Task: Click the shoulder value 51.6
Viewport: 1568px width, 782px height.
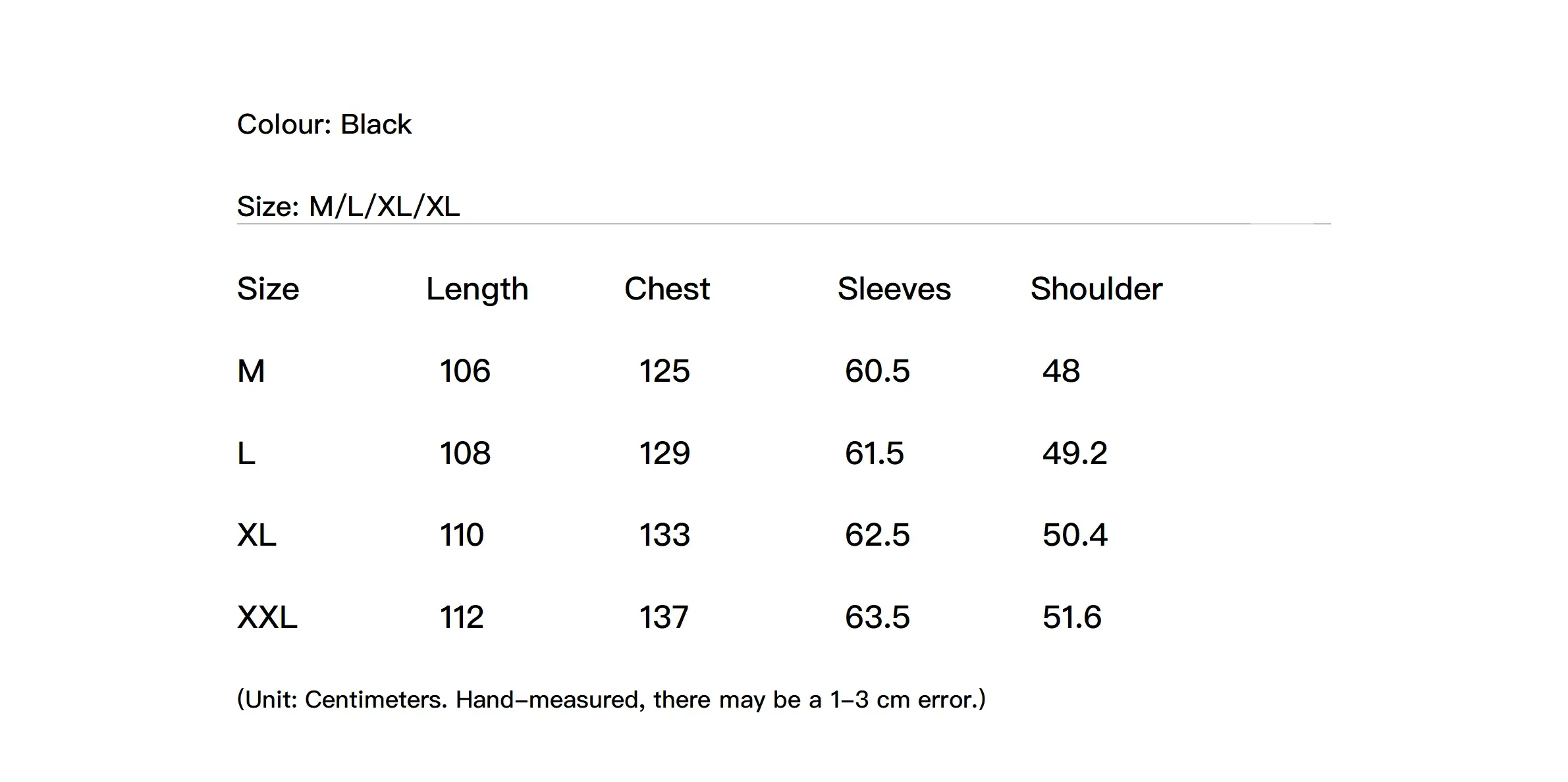Action: pyautogui.click(x=1071, y=617)
